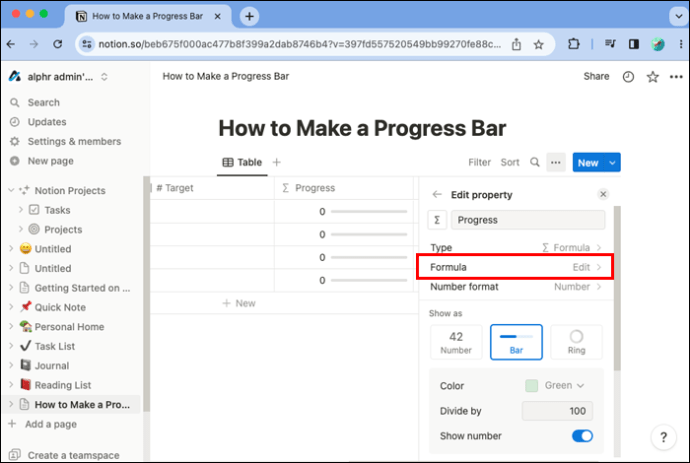Add a new view with plus icon
690x463 pixels.
coord(276,162)
